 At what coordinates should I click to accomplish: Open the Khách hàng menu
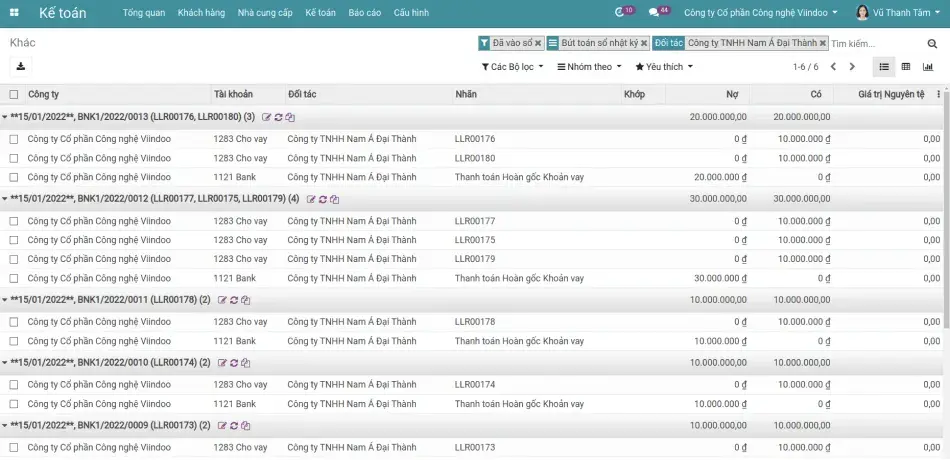202,13
